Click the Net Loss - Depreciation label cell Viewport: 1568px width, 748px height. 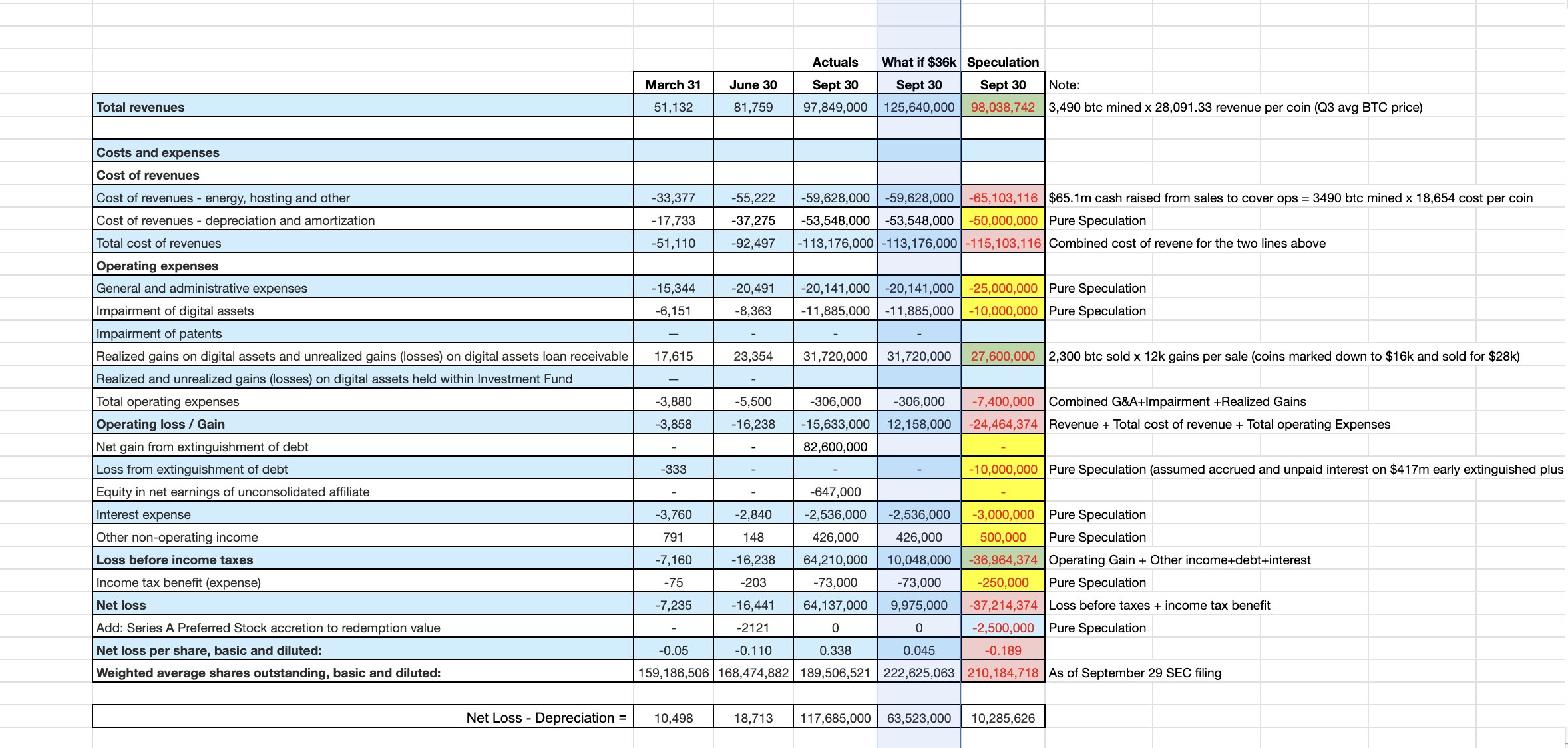tap(546, 717)
